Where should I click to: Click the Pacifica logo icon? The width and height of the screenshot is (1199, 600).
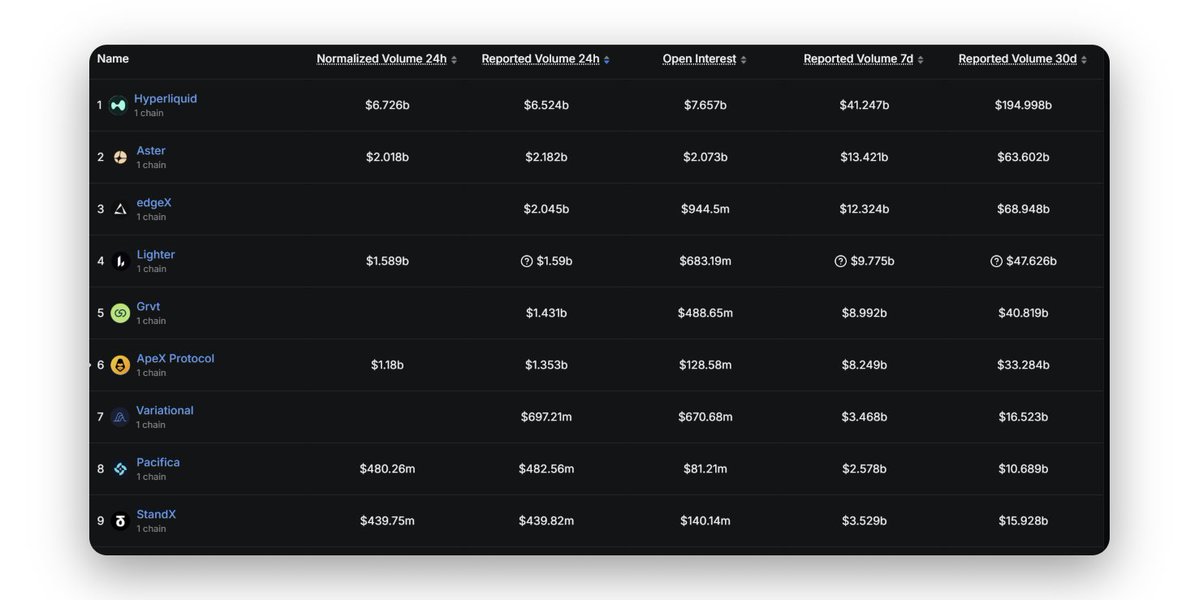tap(120, 469)
